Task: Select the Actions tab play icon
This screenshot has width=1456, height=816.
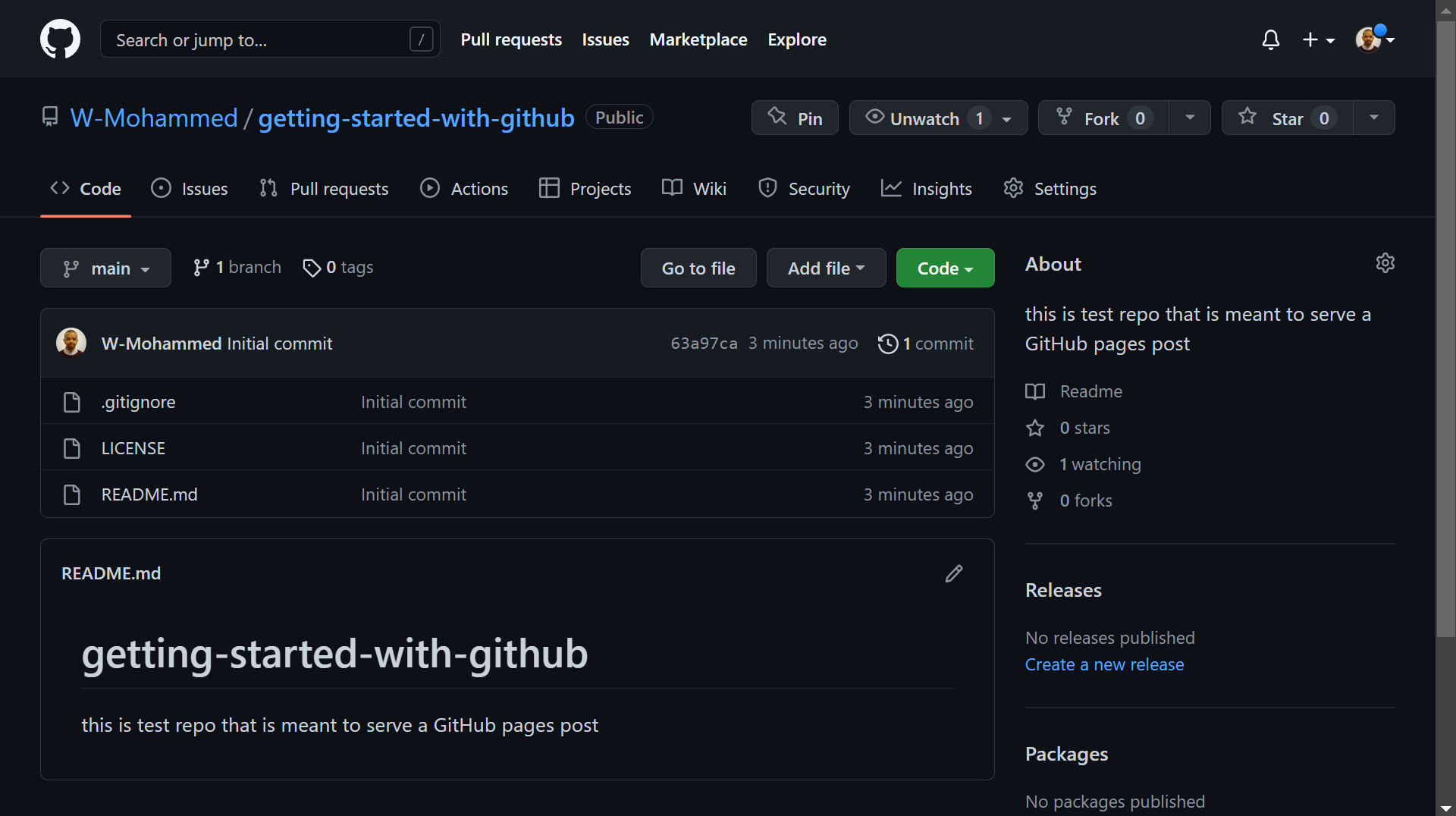Action: click(x=430, y=188)
